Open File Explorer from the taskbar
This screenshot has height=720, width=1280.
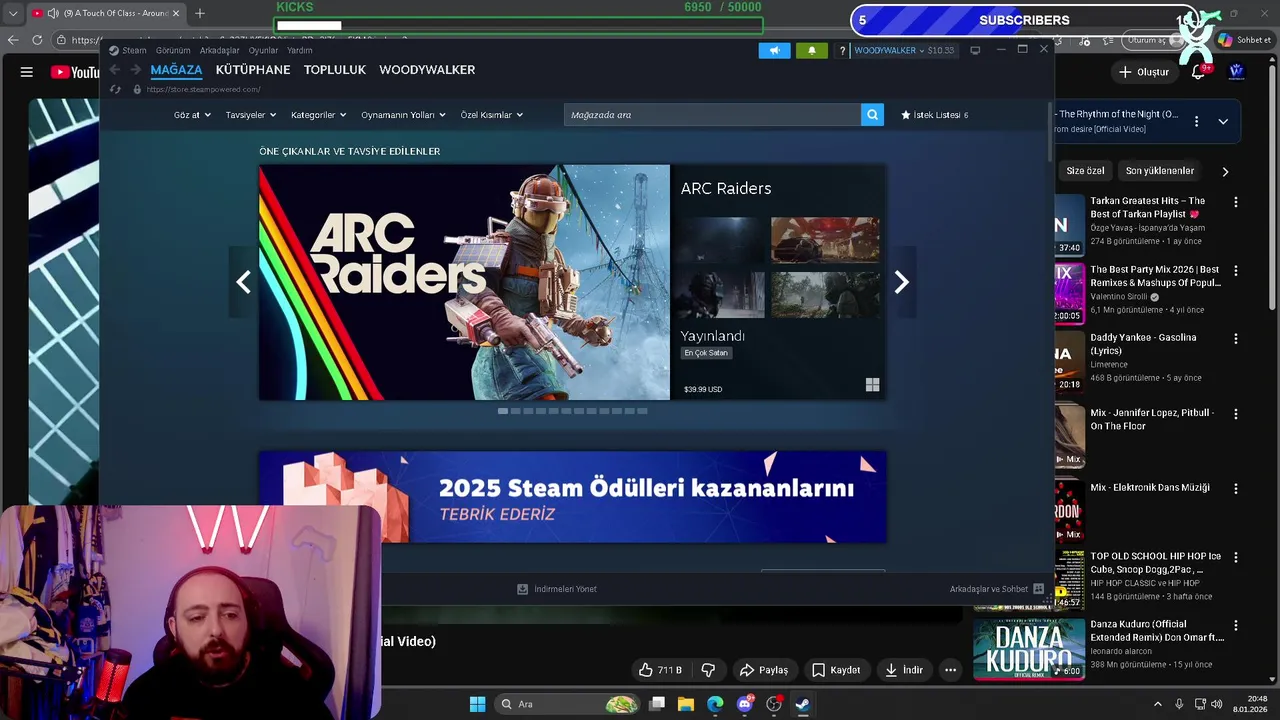coord(686,704)
